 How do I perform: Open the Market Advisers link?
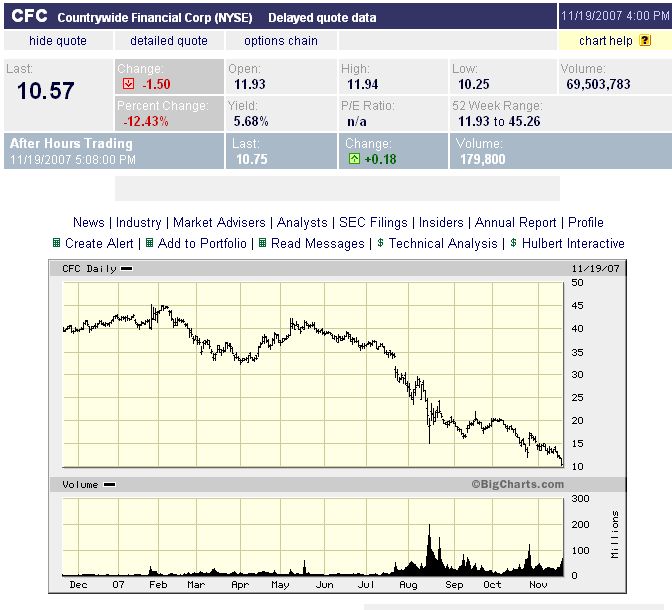coord(219,222)
